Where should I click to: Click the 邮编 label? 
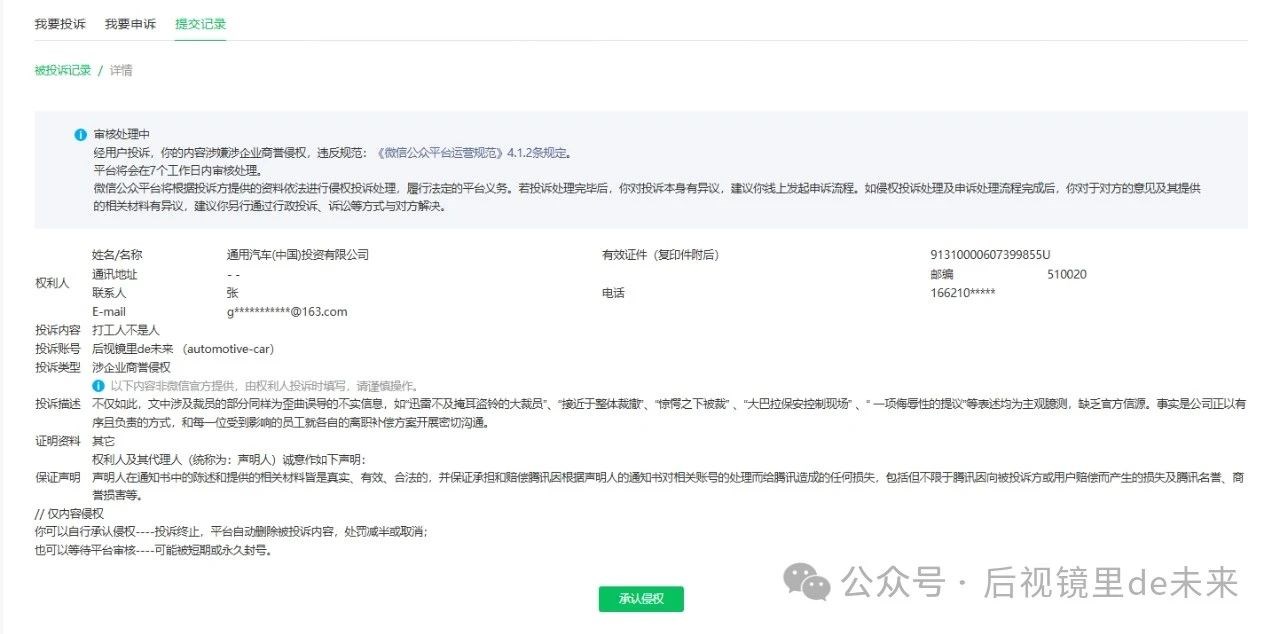click(942, 274)
